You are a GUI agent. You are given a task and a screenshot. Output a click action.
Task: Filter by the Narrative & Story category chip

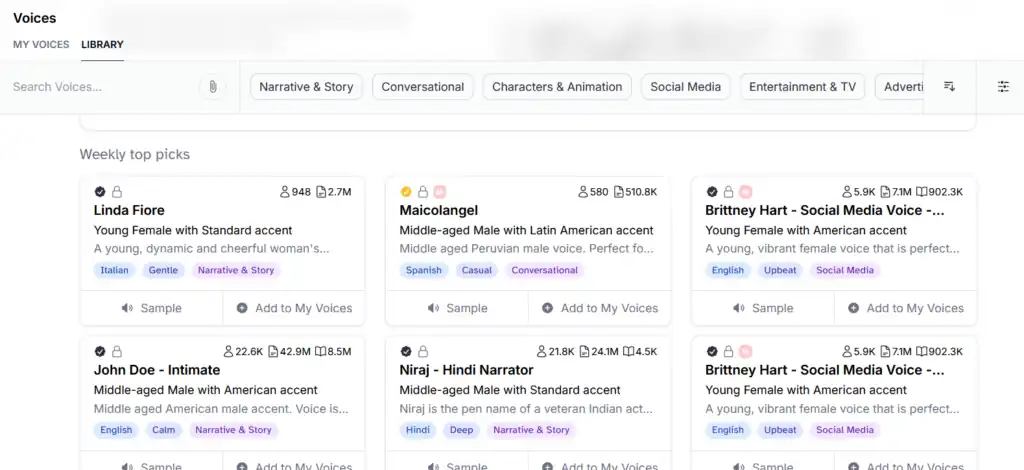pos(306,87)
